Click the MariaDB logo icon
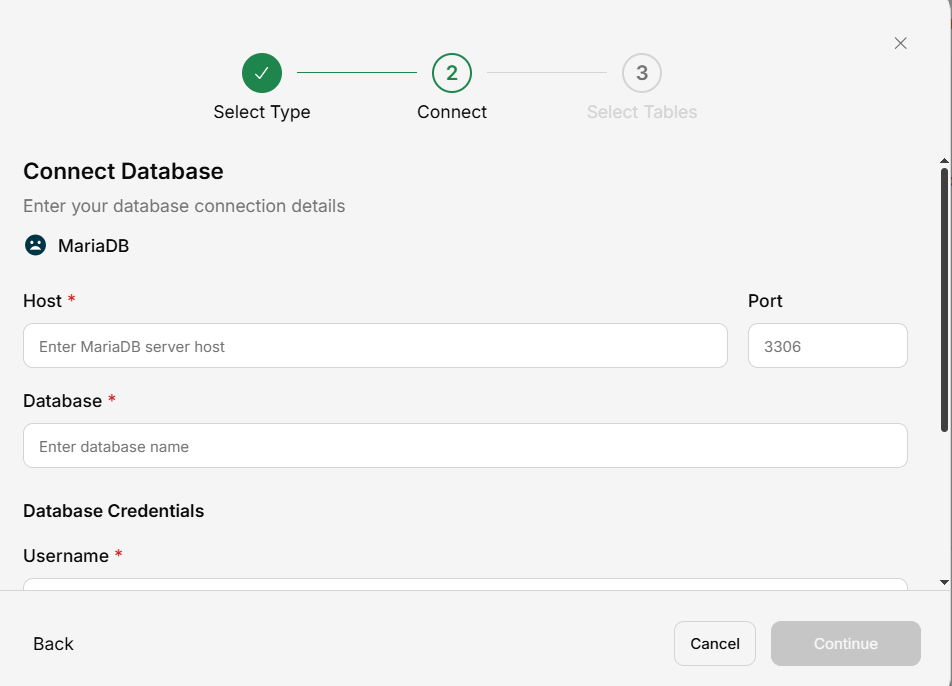This screenshot has width=952, height=686. (x=35, y=245)
